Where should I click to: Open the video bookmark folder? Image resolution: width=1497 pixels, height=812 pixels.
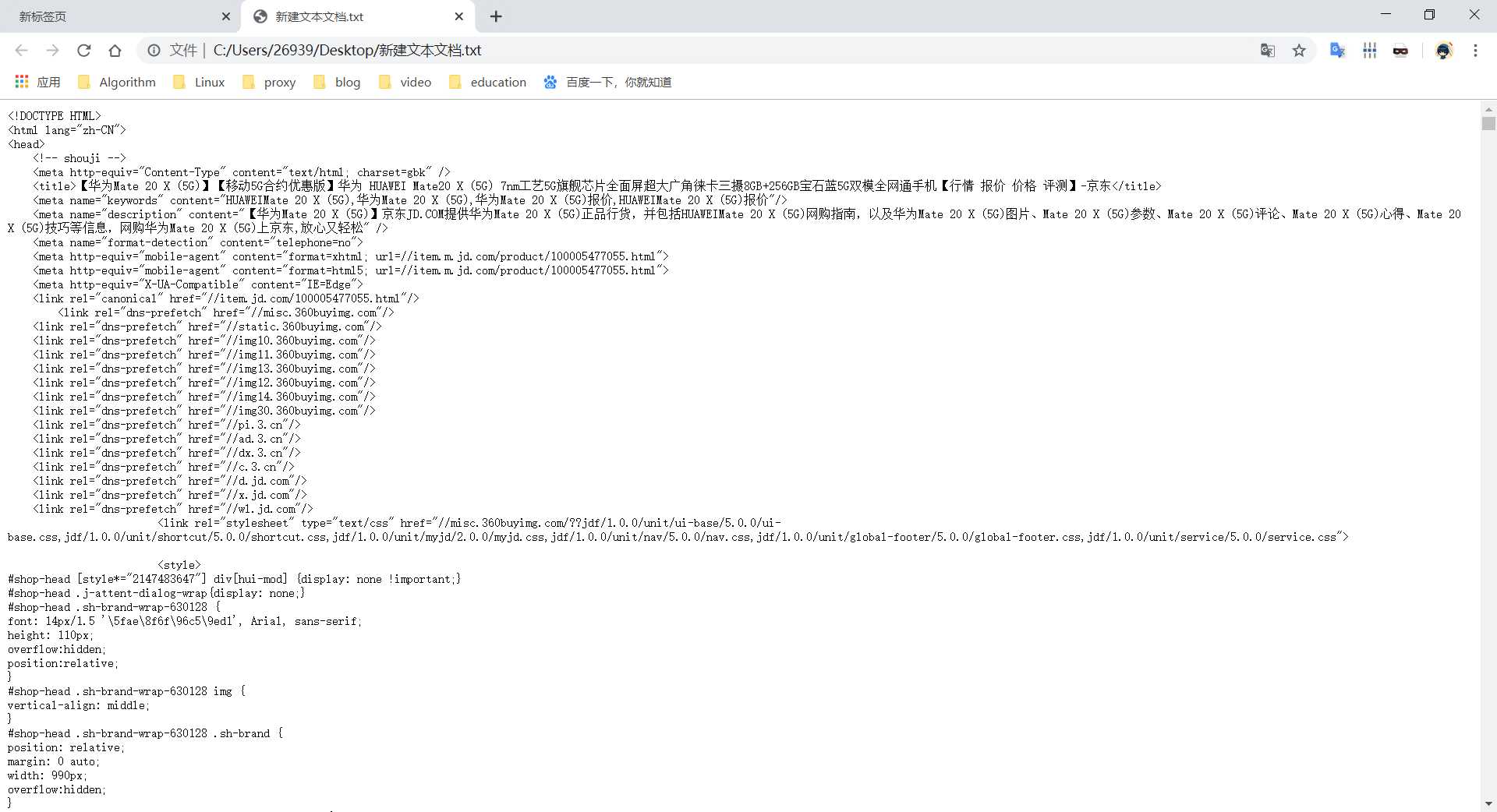[x=405, y=82]
